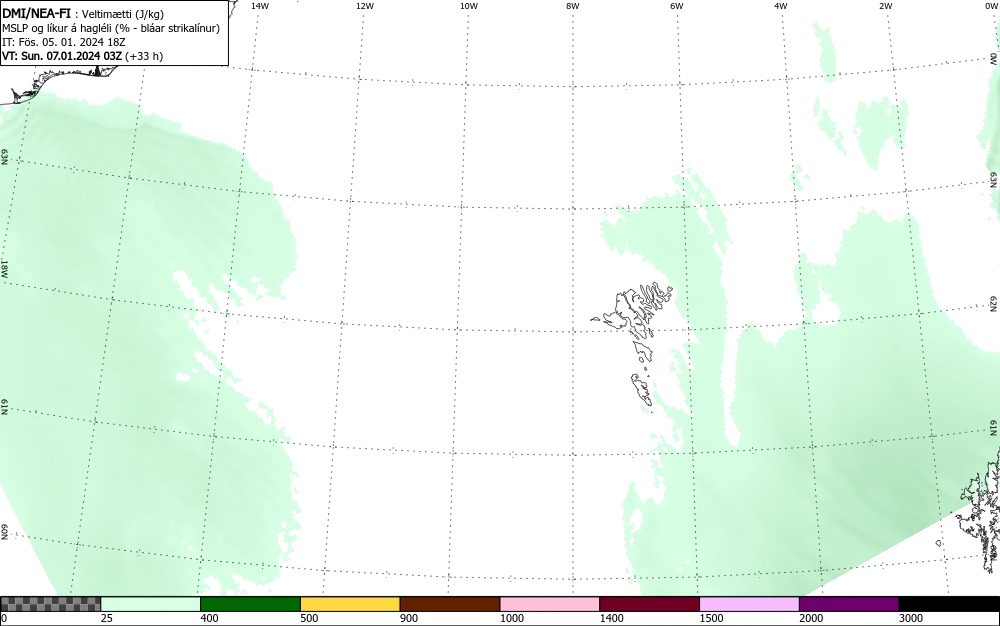
Task: Click the rotated 18W label on the map's left edge
Action: coord(4,268)
